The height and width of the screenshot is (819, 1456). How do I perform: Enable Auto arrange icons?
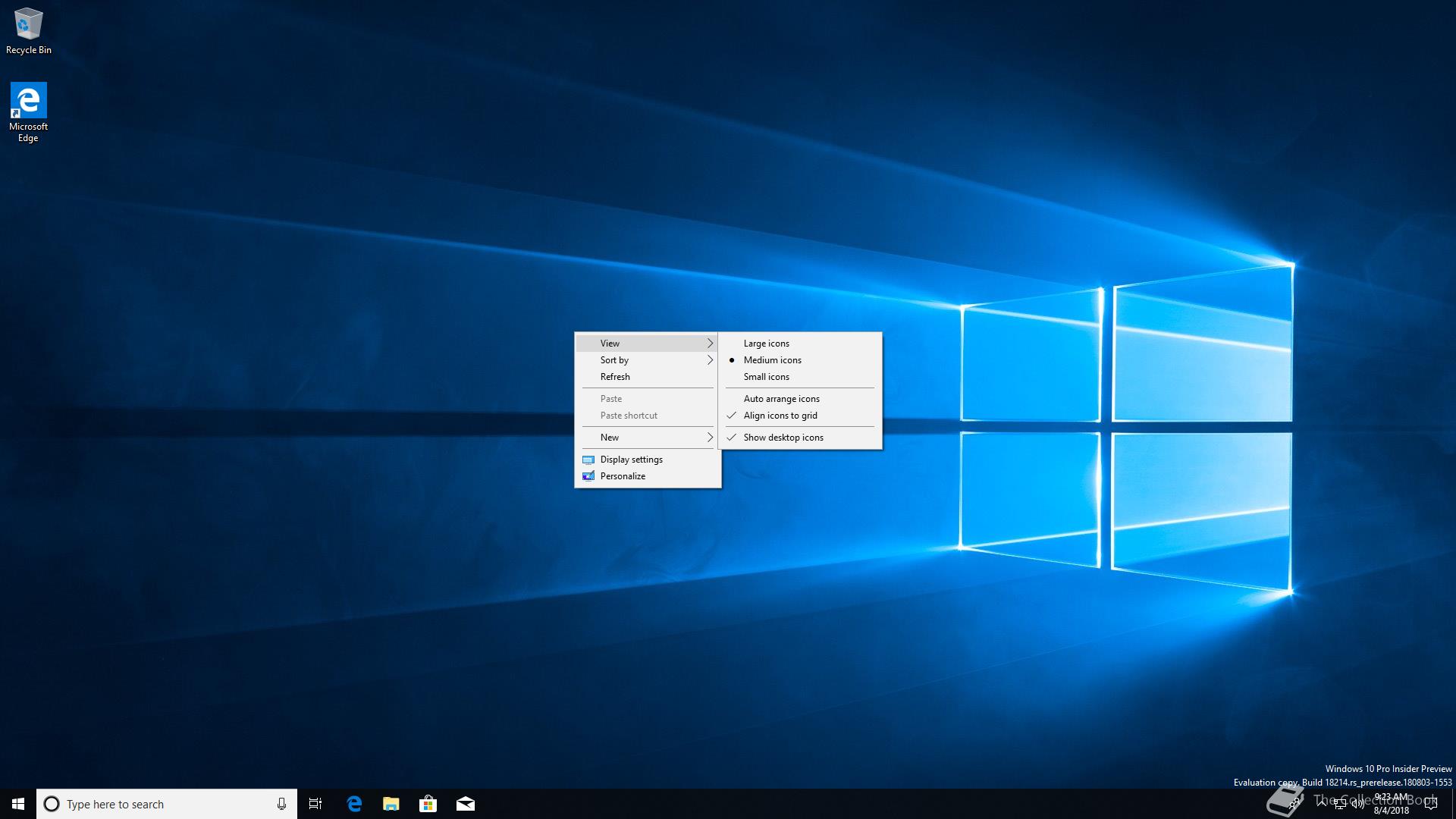click(781, 399)
